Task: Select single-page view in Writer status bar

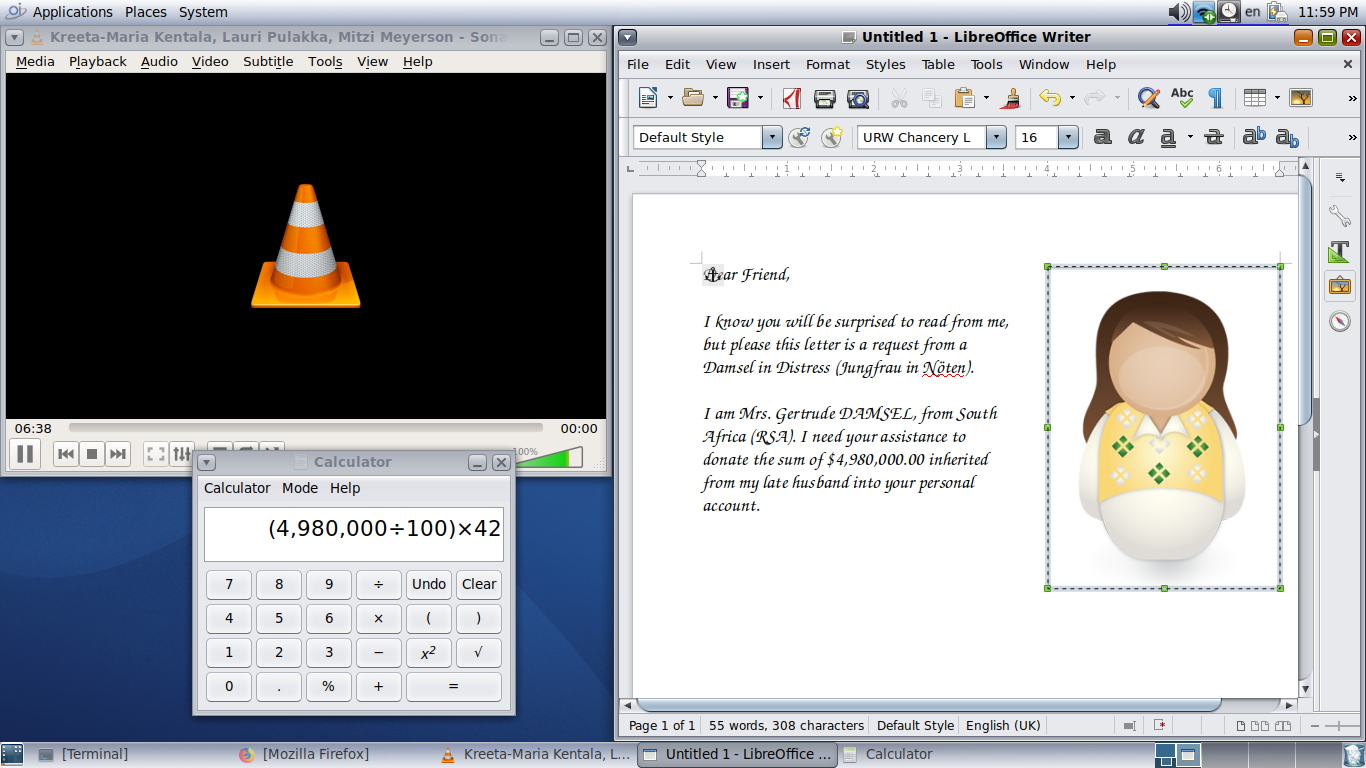Action: (1241, 726)
